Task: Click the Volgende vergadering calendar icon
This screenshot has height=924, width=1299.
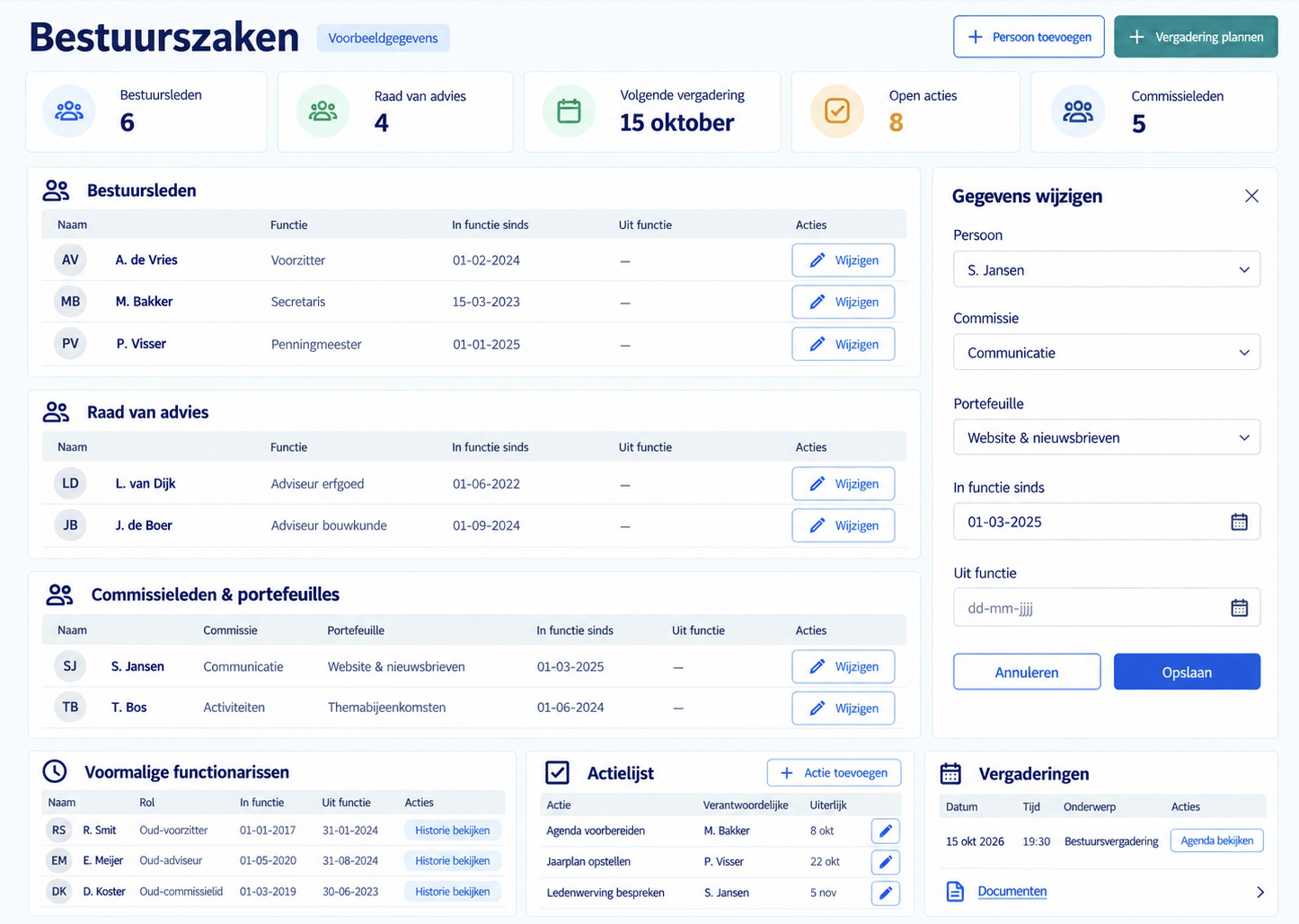Action: tap(569, 111)
